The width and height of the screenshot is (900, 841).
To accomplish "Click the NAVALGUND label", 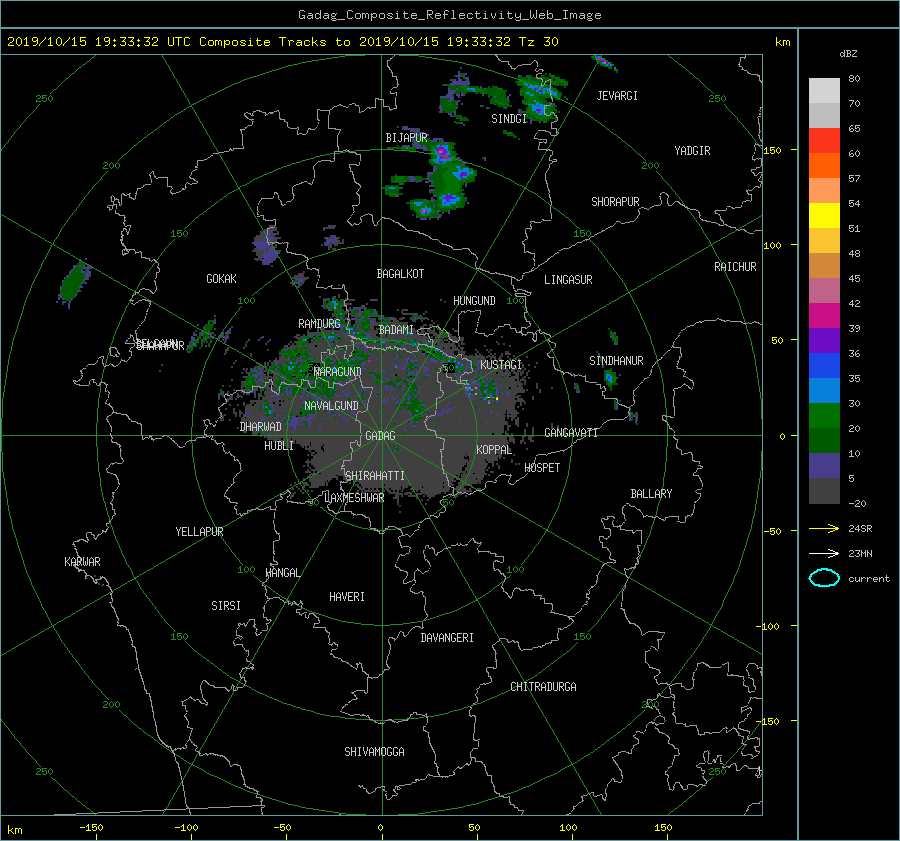I will 331,406.
